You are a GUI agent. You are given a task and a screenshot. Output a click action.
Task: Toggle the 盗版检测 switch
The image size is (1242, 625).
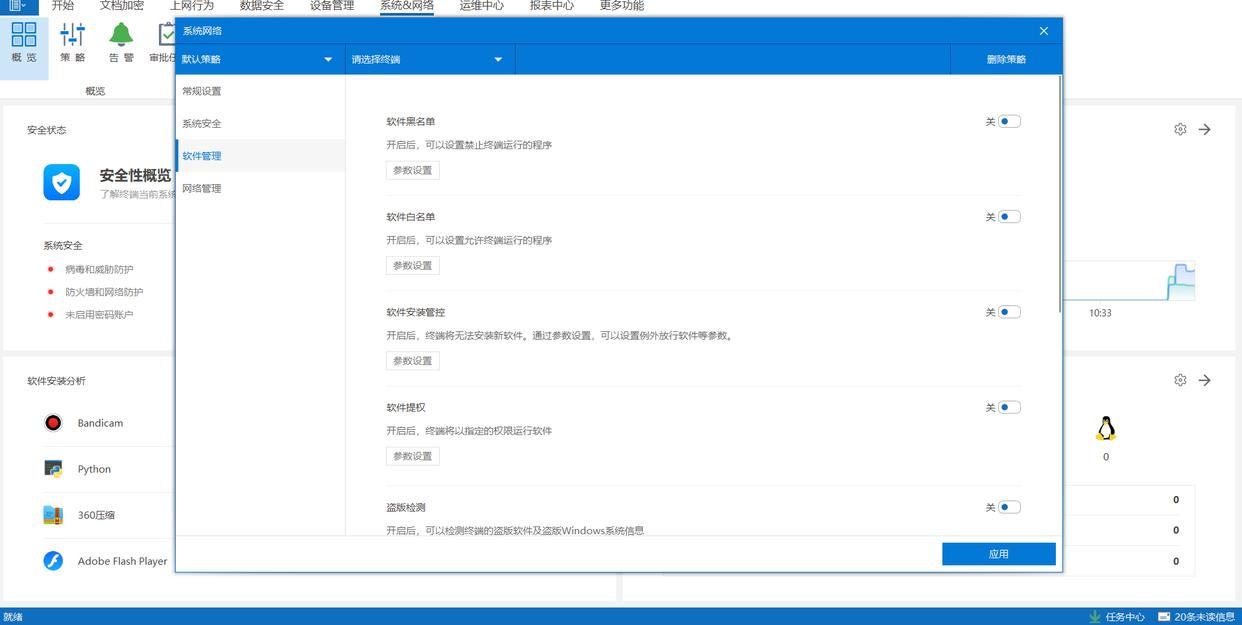tap(1009, 507)
